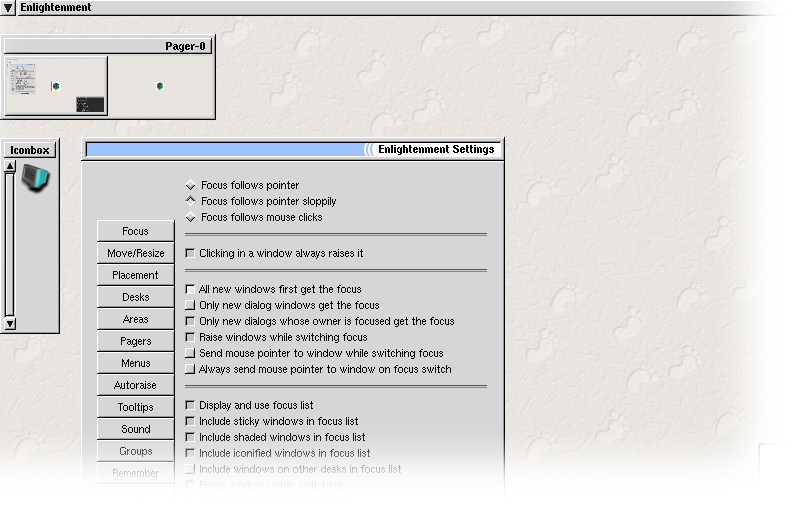Select first desktop thumbnail in Pager-0
The width and height of the screenshot is (800, 525).
56,85
